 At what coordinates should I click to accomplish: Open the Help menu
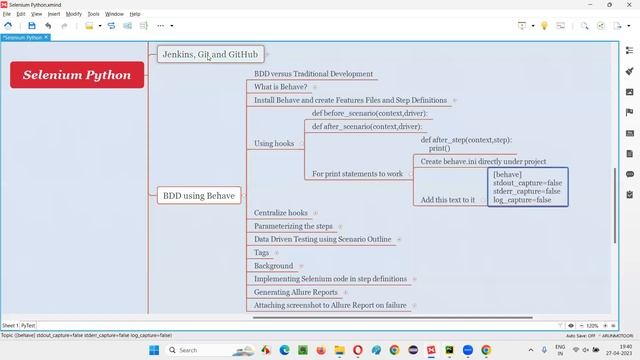click(135, 14)
